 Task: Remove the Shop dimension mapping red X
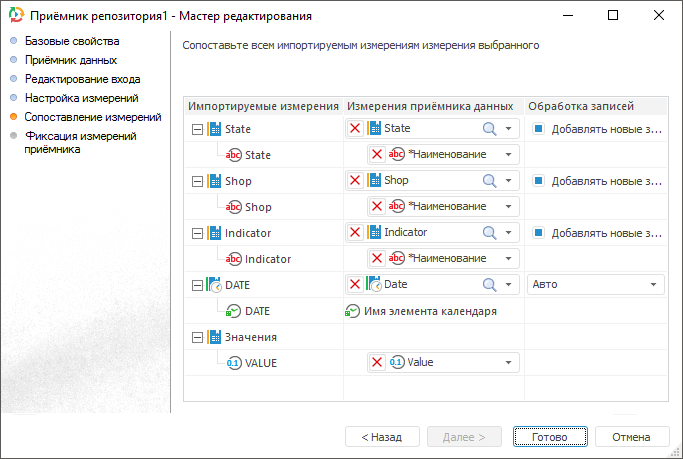[x=355, y=180]
